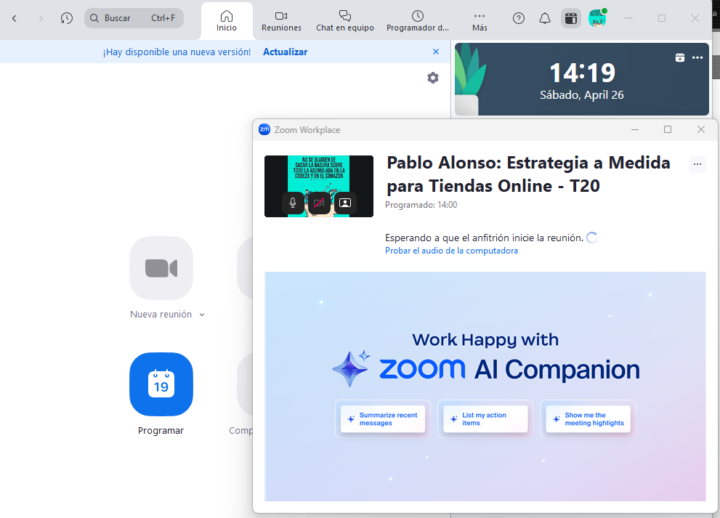Open the Programador tab
This screenshot has height=518, width=720.
click(x=417, y=21)
